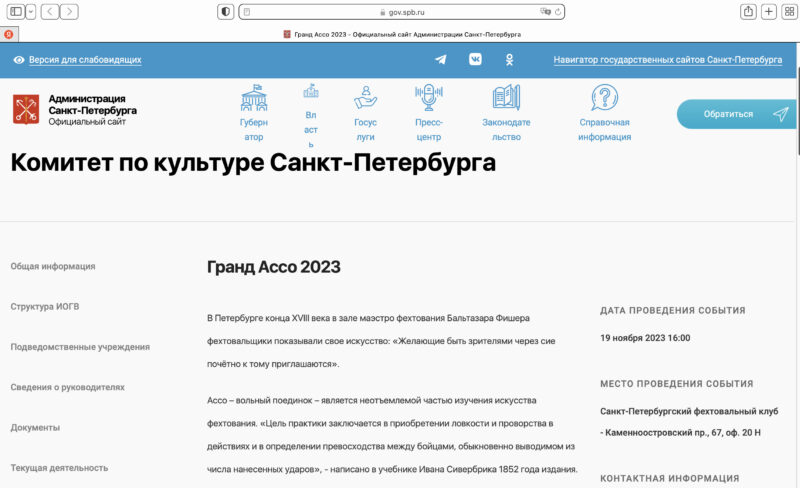Expand Навигатор государственных сайтов Санкт-Петербурга

point(668,60)
